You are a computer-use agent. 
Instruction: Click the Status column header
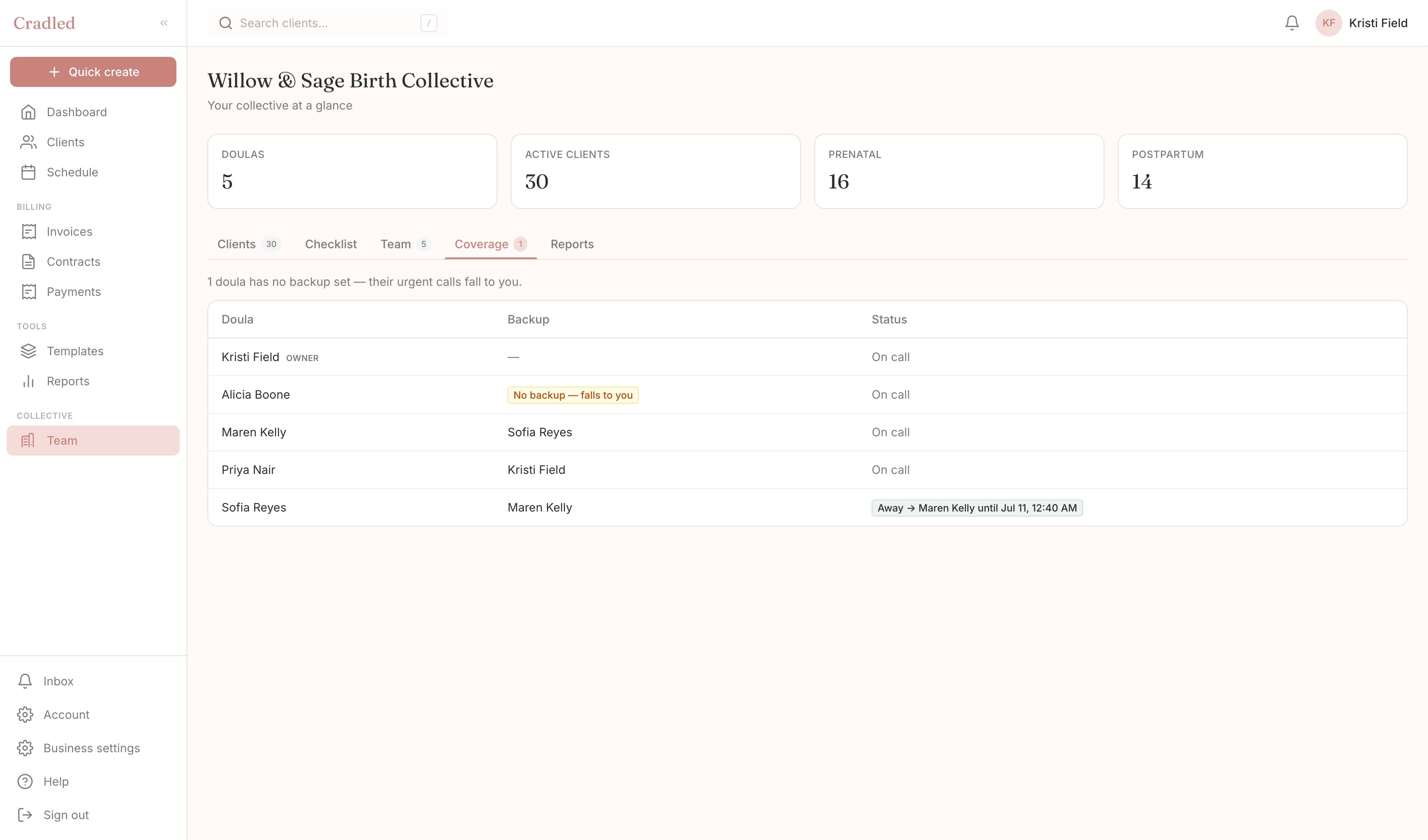point(889,319)
